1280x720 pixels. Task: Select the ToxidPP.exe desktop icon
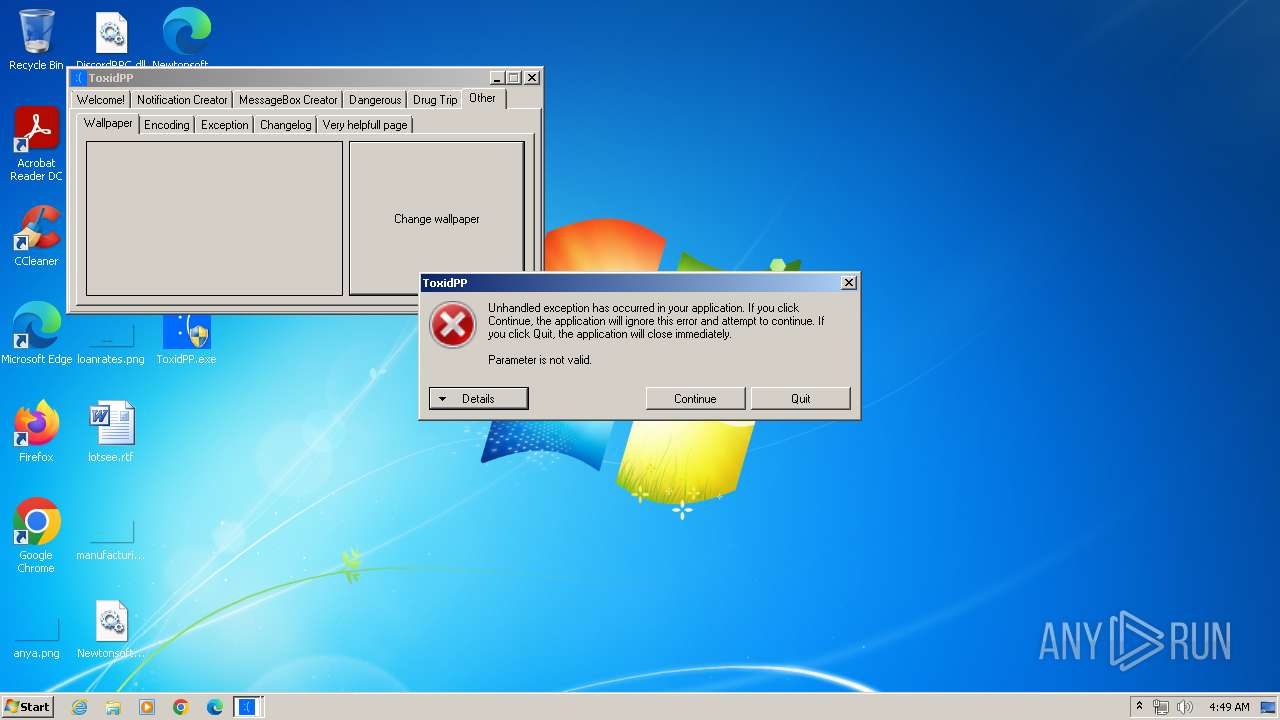[x=186, y=338]
